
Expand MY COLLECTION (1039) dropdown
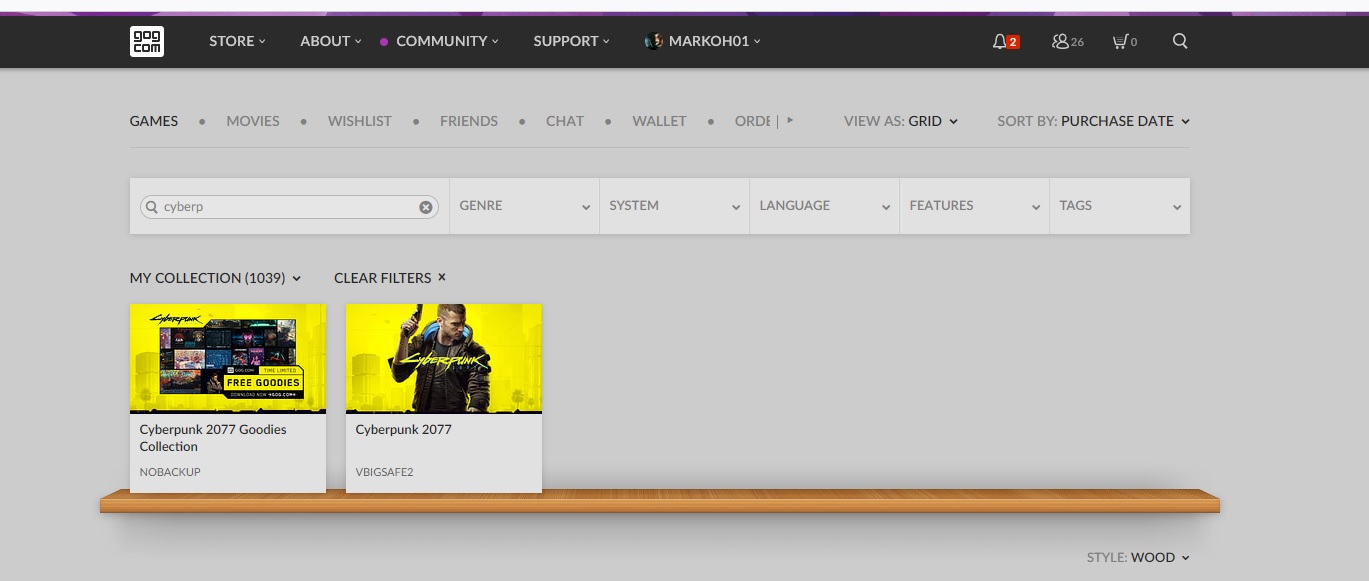coord(215,278)
